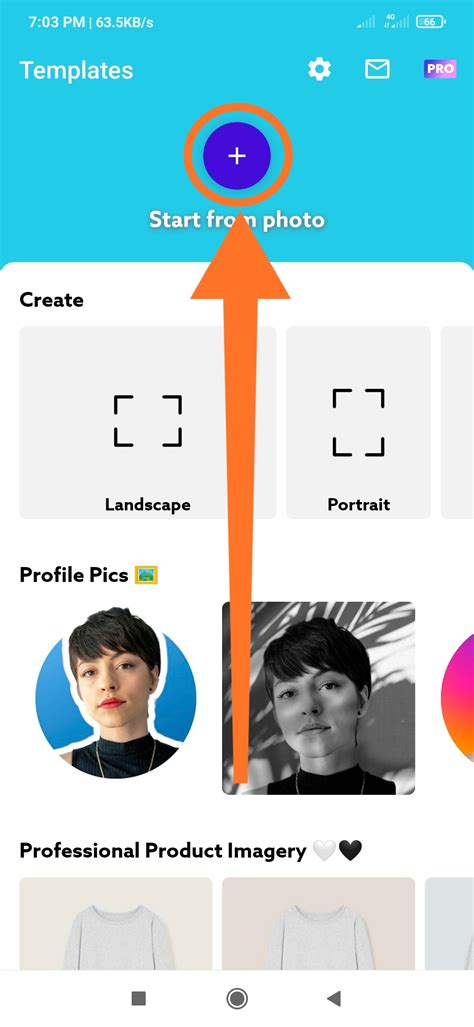The height and width of the screenshot is (1027, 474).
Task: Select the Portrait frame icon
Action: (x=358, y=422)
